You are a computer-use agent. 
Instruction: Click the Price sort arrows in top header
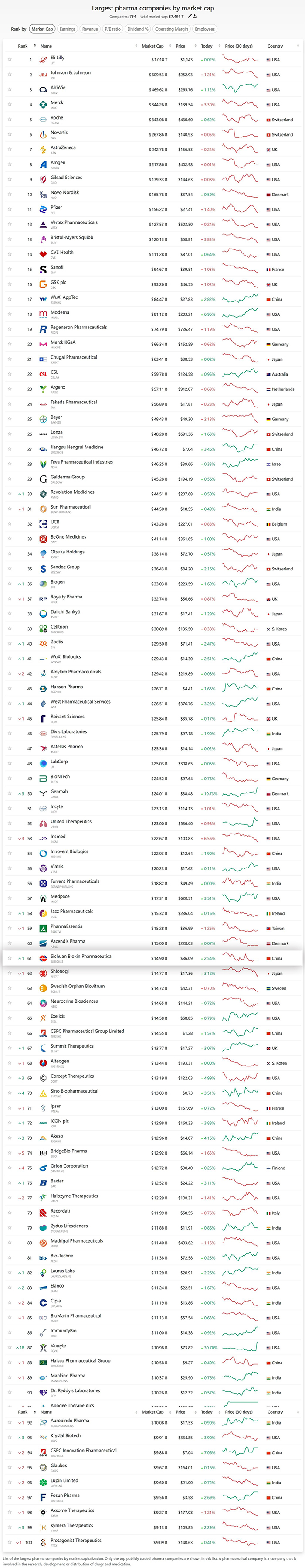tap(196, 46)
